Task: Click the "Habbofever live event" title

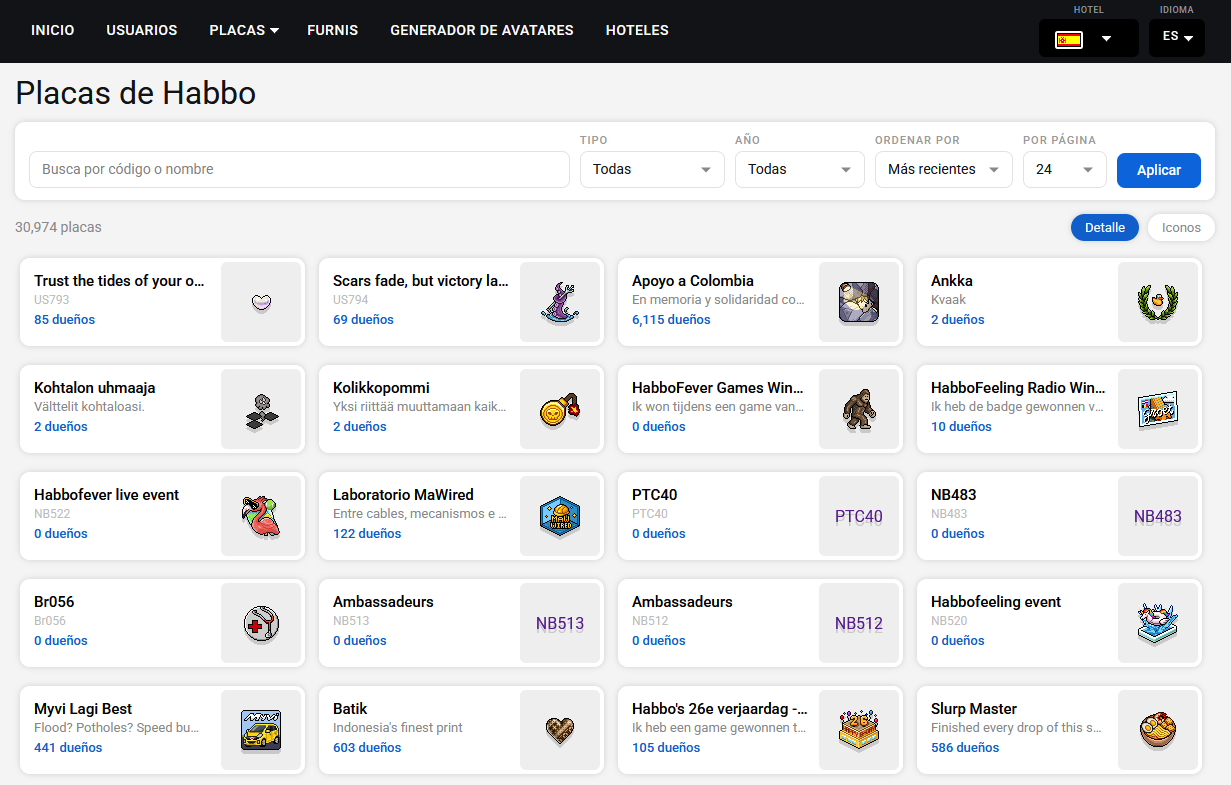Action: coord(106,495)
